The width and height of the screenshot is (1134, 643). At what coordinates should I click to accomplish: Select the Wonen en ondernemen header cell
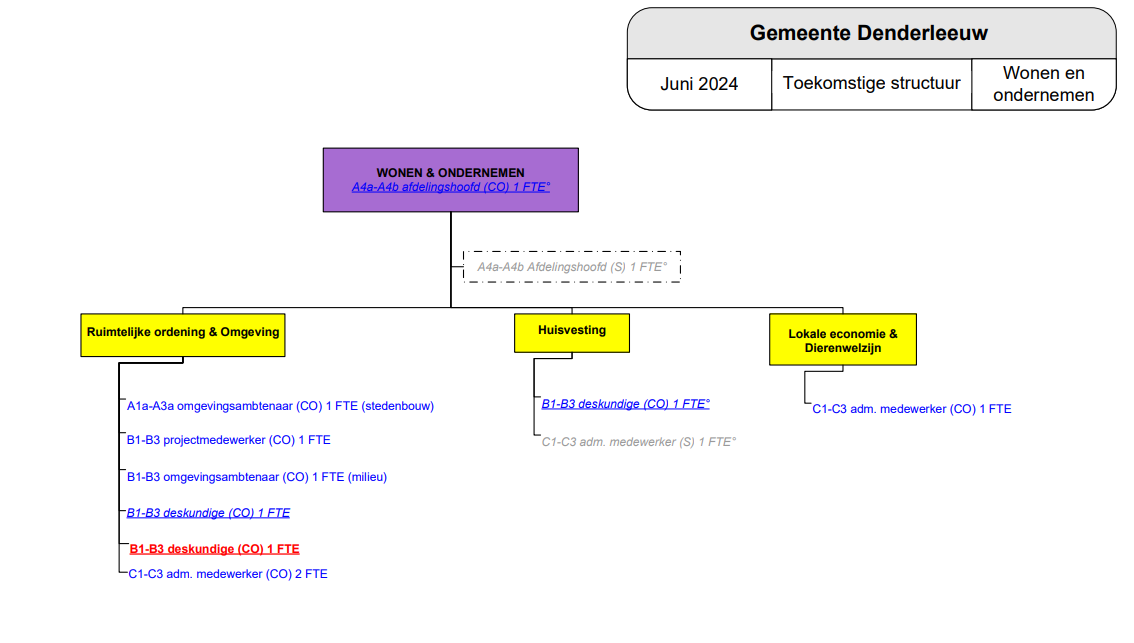[1043, 84]
